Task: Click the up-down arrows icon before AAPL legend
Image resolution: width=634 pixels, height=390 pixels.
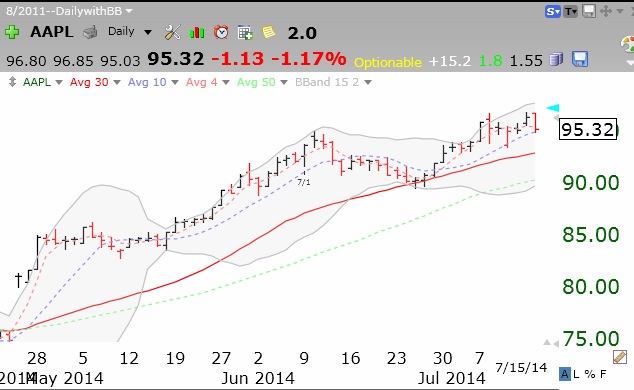Action: point(12,82)
